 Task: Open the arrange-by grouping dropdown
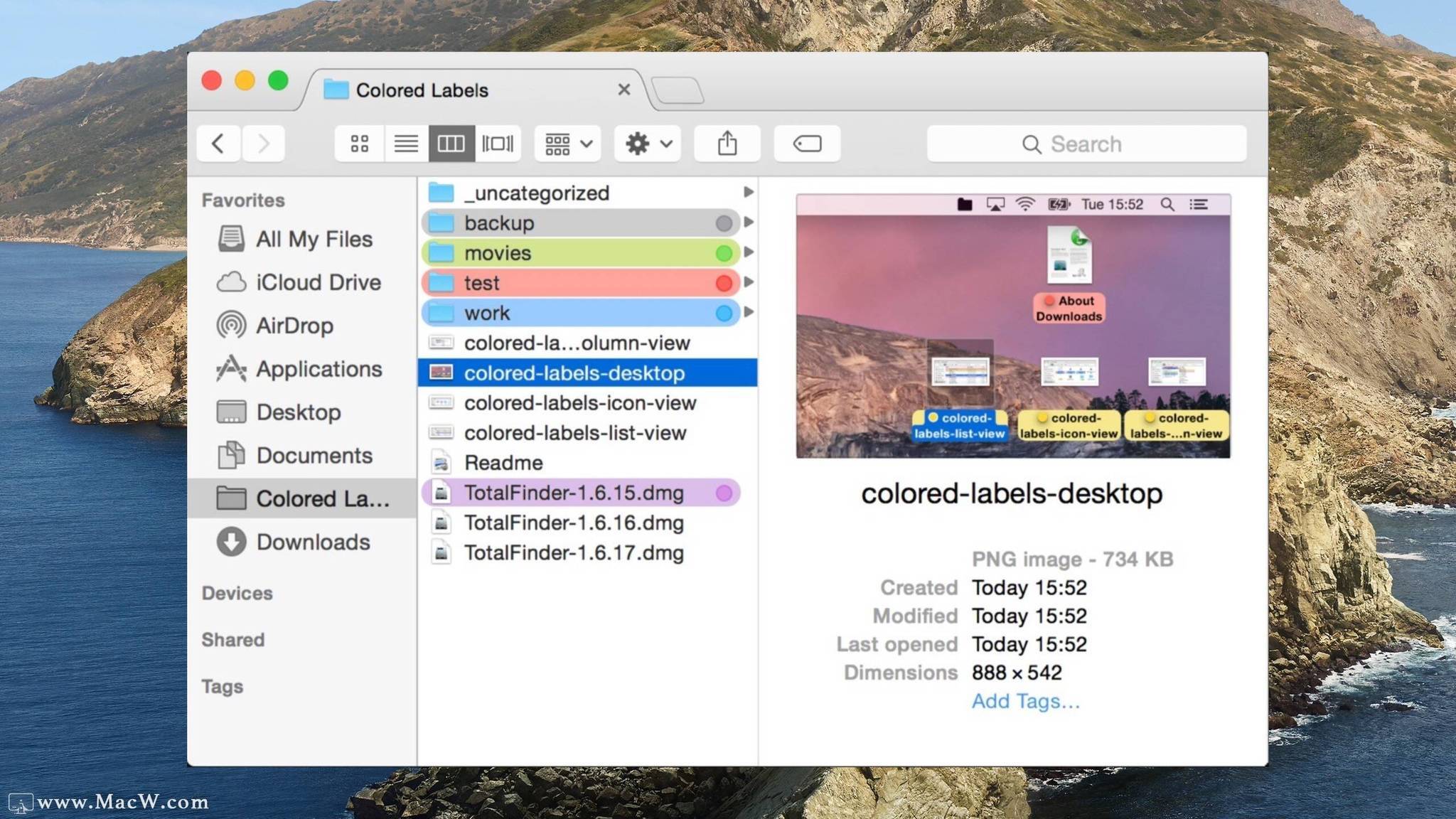coord(568,144)
